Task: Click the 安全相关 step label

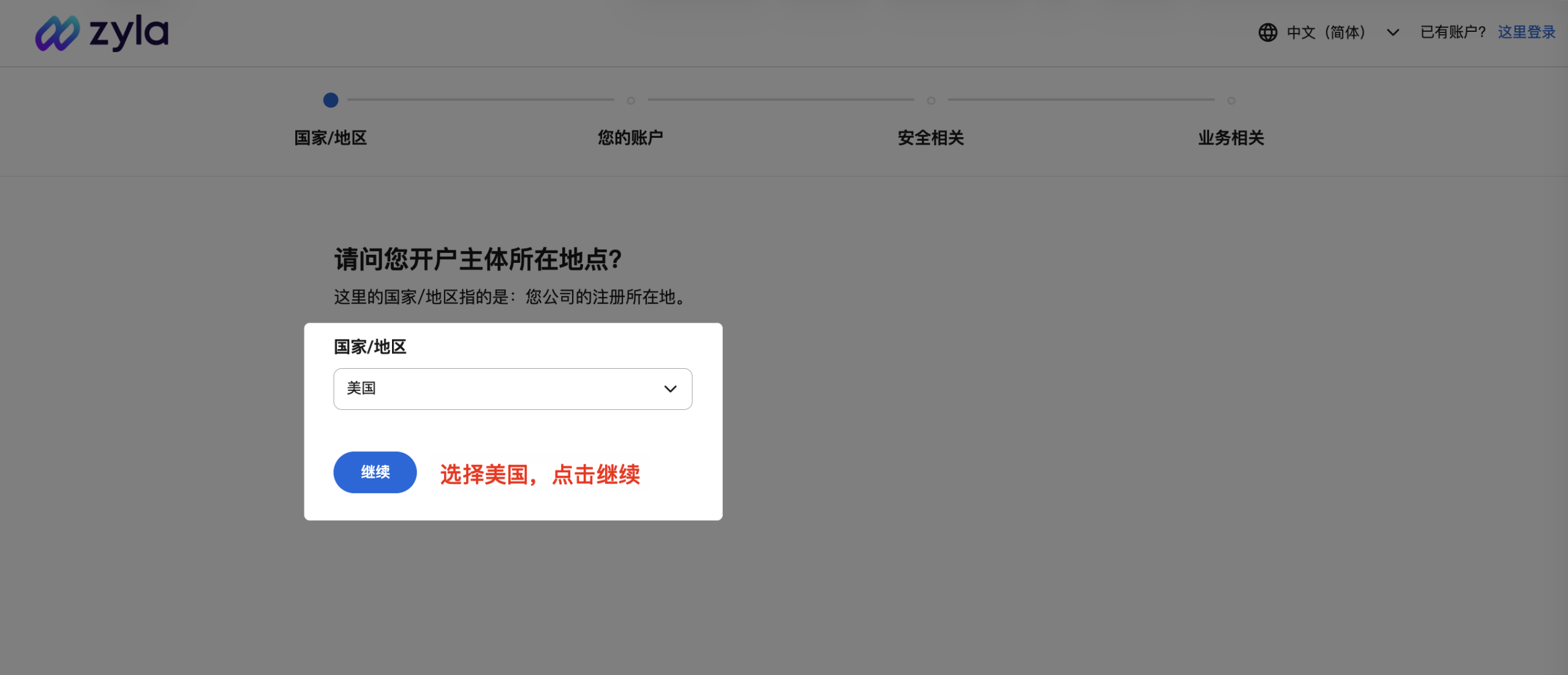Action: [930, 138]
